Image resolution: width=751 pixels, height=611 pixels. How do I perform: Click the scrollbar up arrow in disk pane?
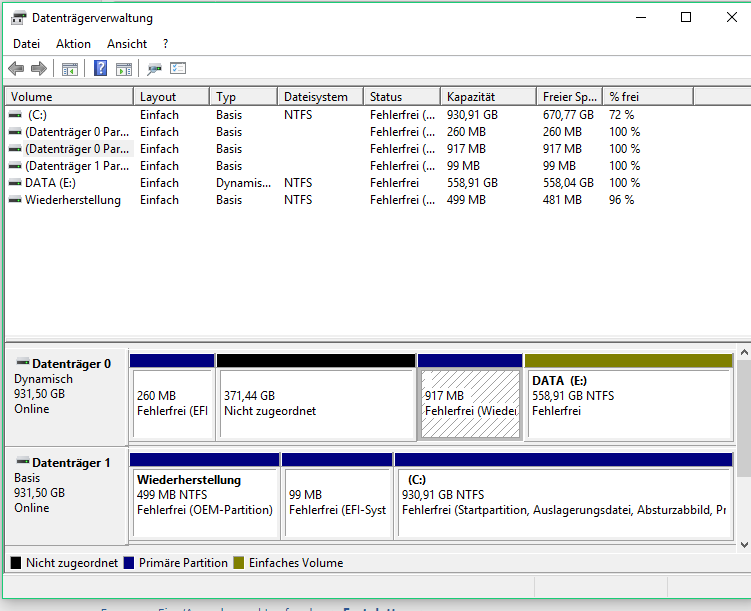coord(744,353)
